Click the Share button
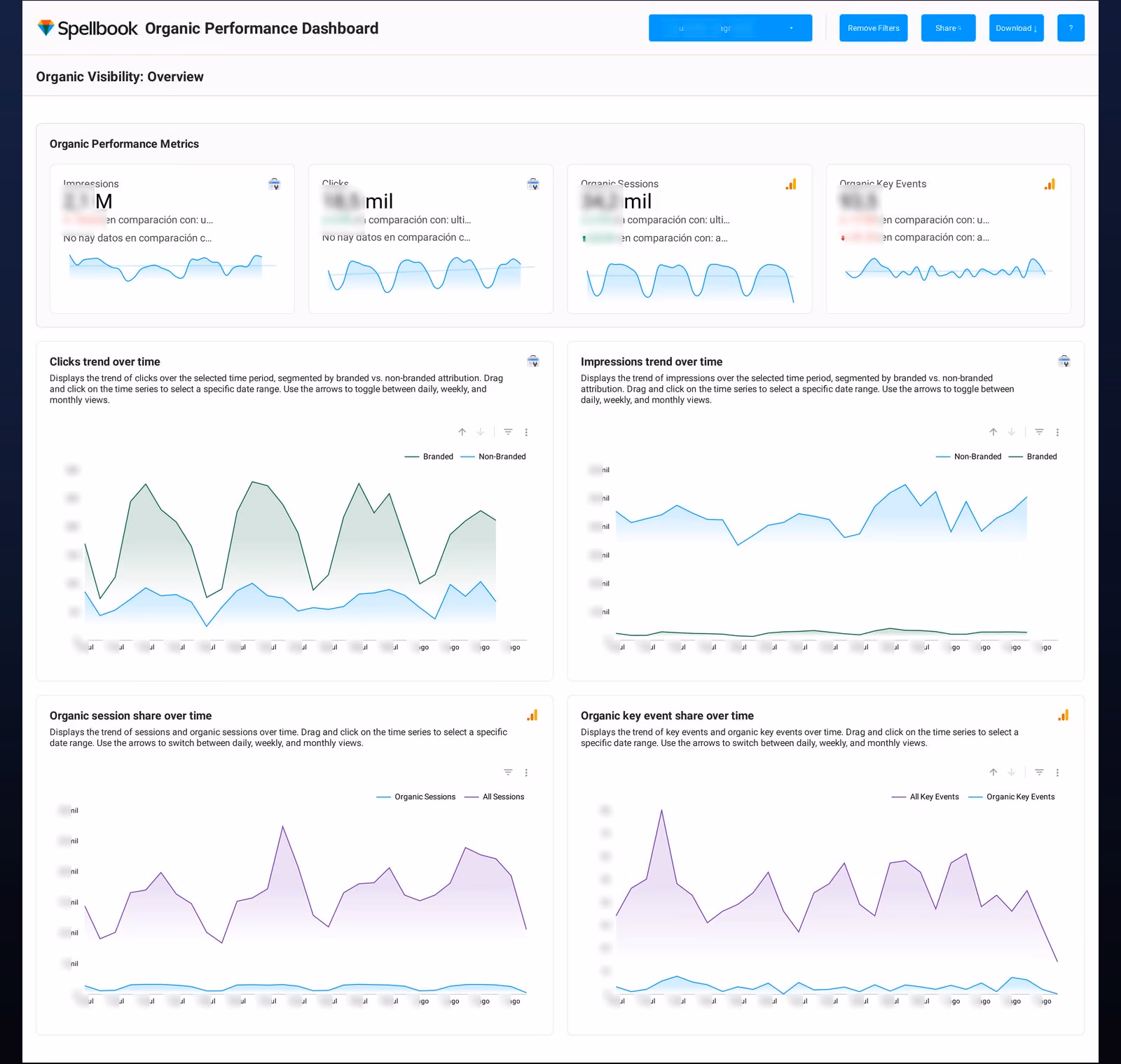This screenshot has height=1064, width=1121. click(948, 28)
